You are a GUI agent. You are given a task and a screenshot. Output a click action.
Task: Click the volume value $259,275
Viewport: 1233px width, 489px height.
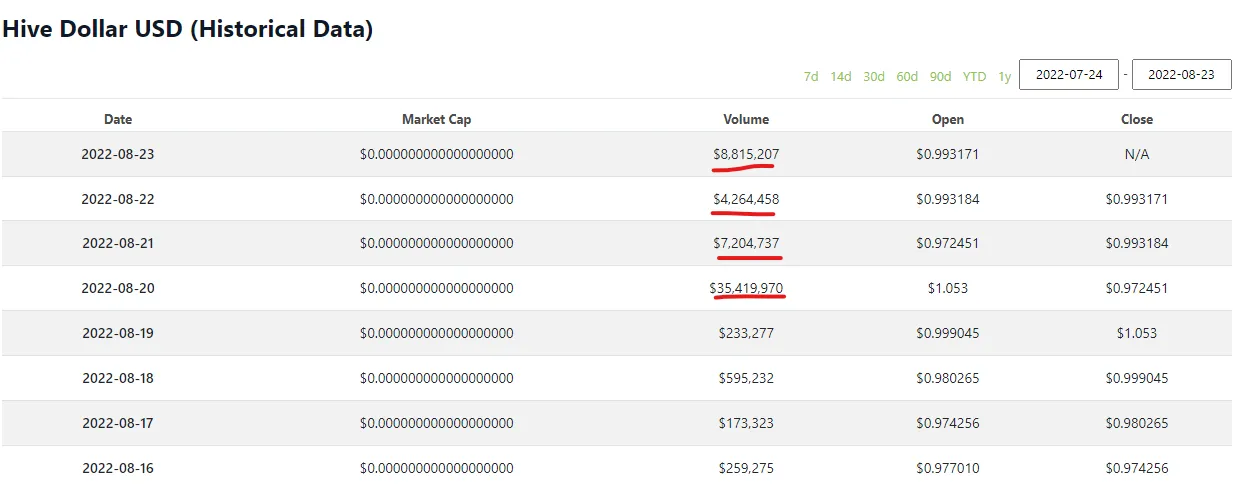click(x=746, y=468)
